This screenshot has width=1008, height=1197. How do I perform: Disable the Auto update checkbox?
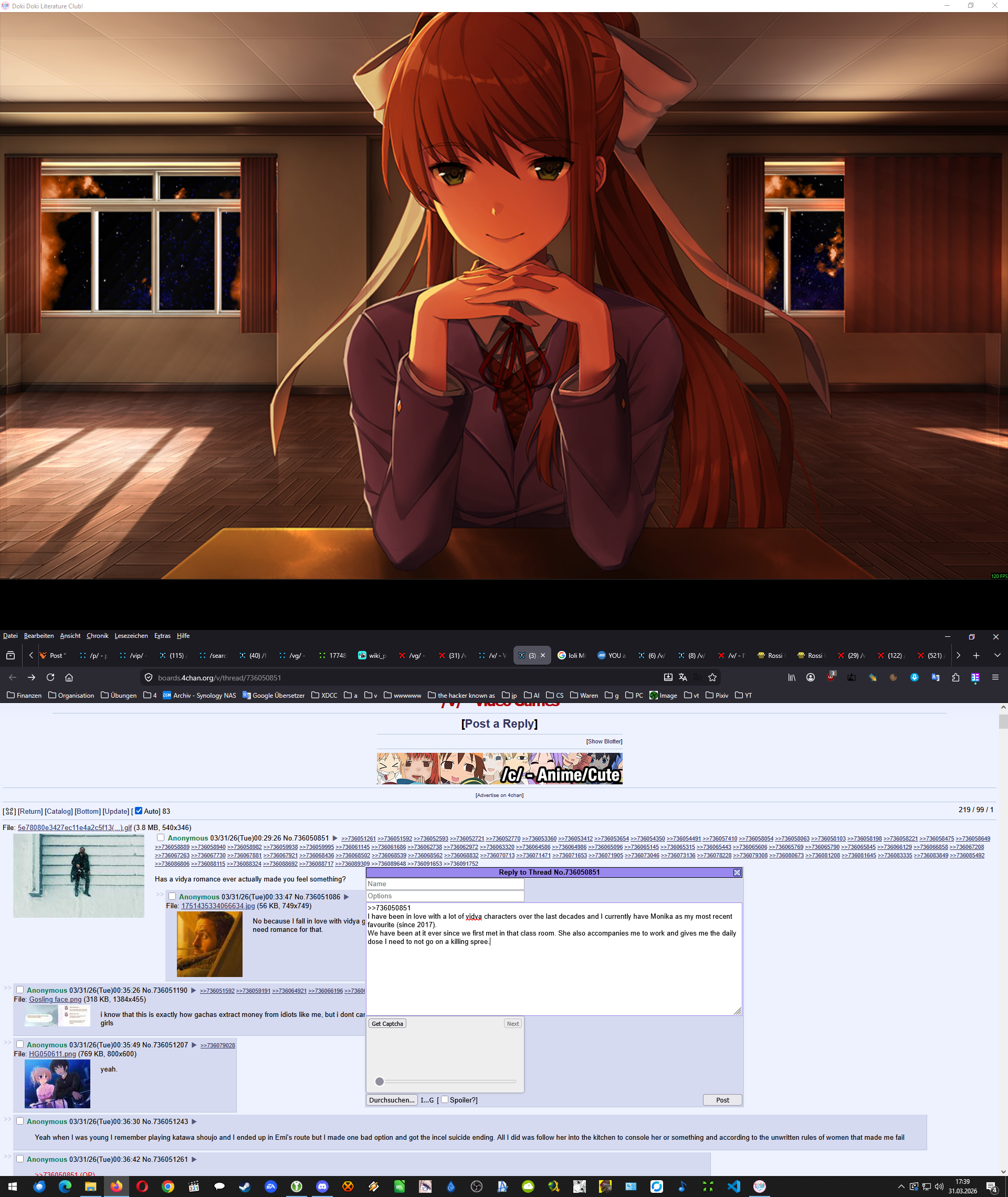pyautogui.click(x=138, y=810)
